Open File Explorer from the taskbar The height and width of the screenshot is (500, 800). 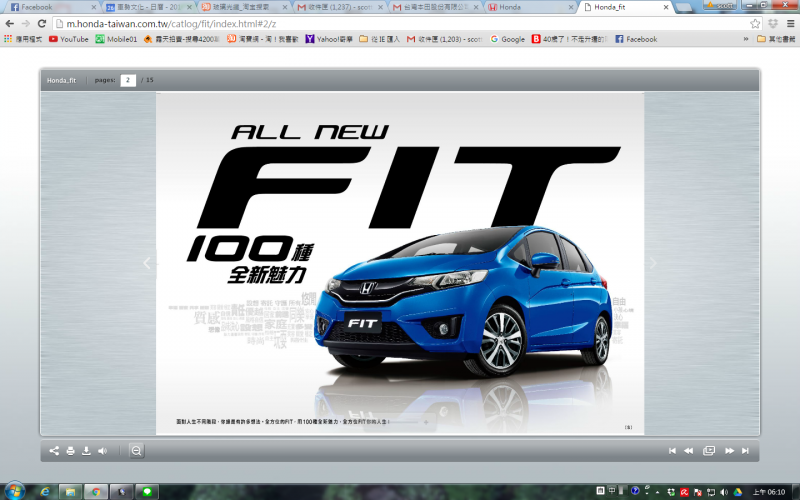[x=70, y=492]
